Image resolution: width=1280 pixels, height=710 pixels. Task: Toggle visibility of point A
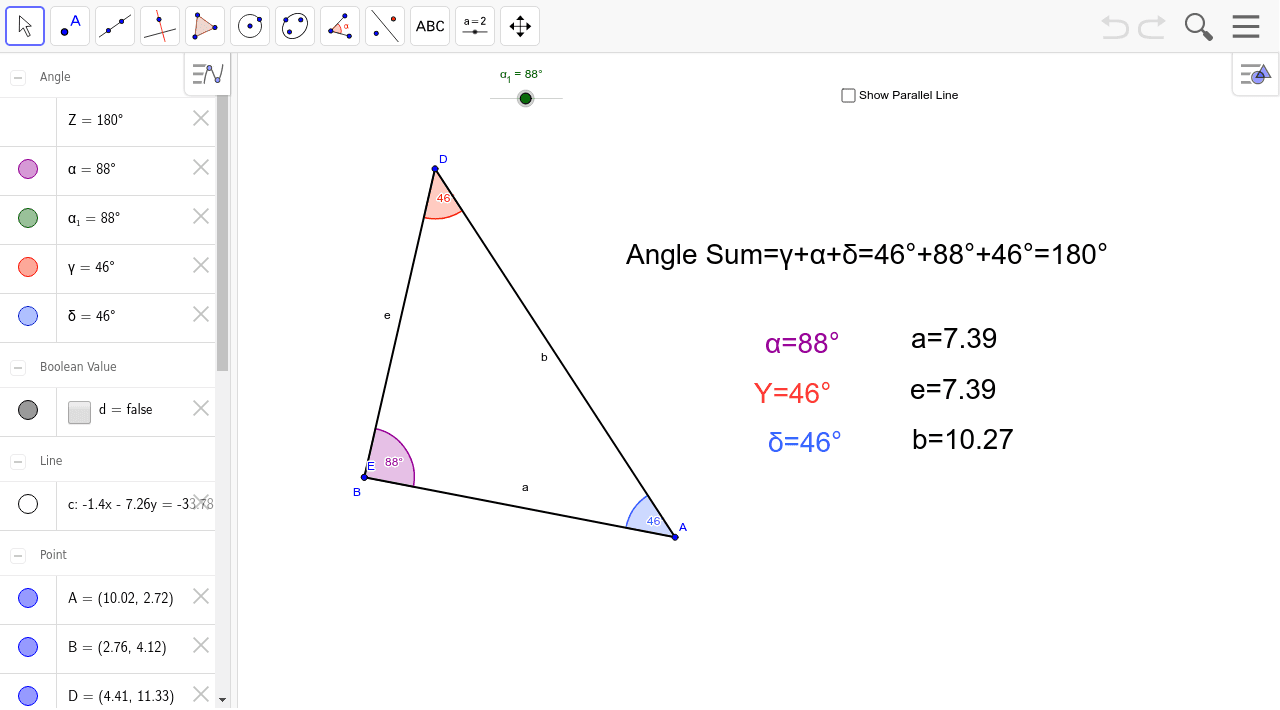point(28,598)
